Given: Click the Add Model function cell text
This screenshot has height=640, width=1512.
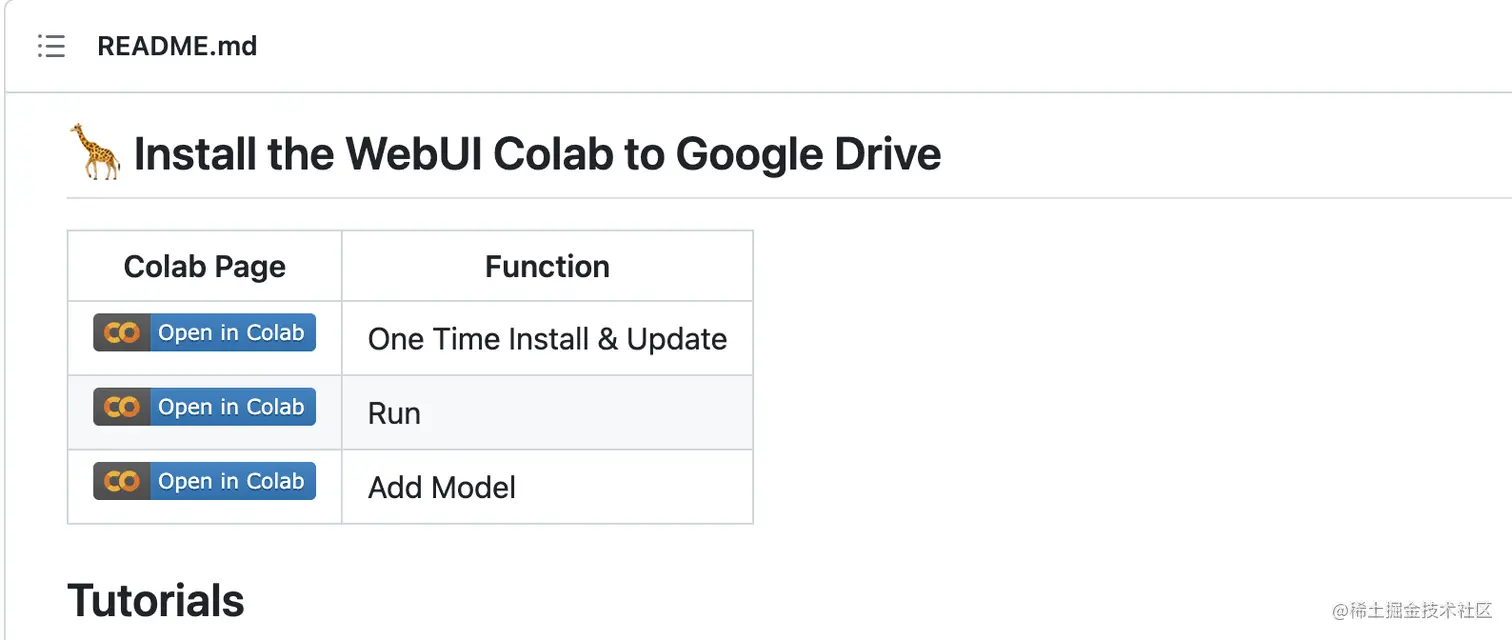Looking at the screenshot, I should point(442,487).
